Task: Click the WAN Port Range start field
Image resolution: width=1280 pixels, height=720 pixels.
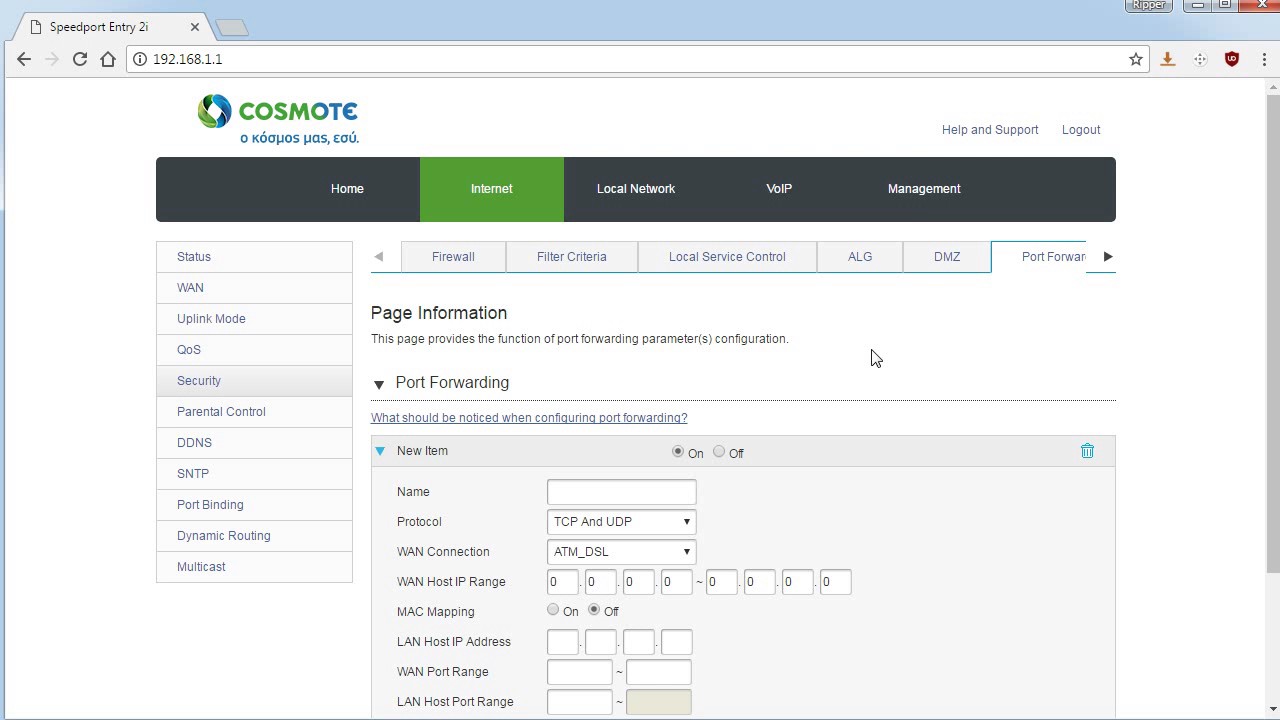Action: pos(579,672)
